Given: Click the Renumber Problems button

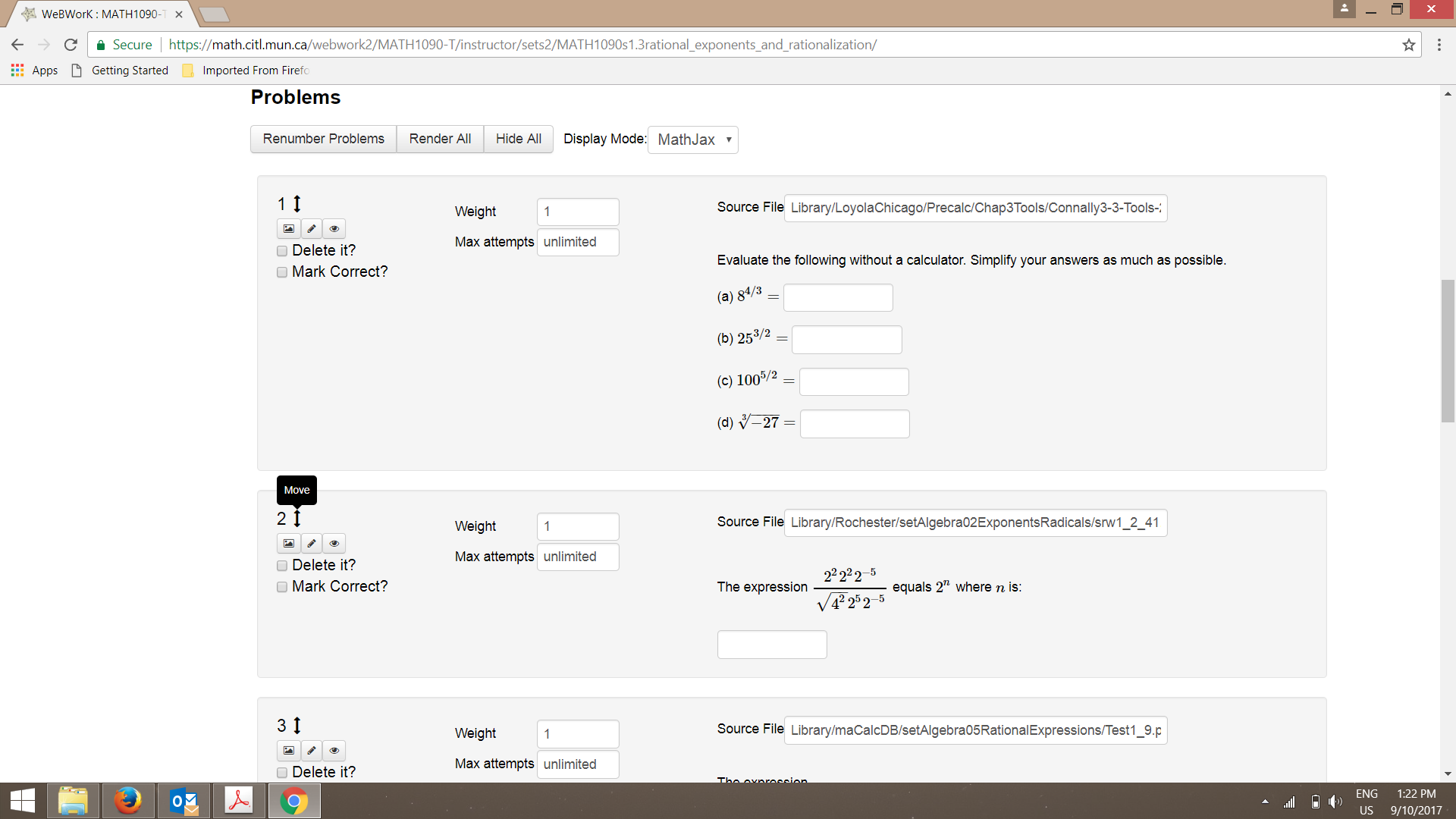Looking at the screenshot, I should click(x=324, y=139).
